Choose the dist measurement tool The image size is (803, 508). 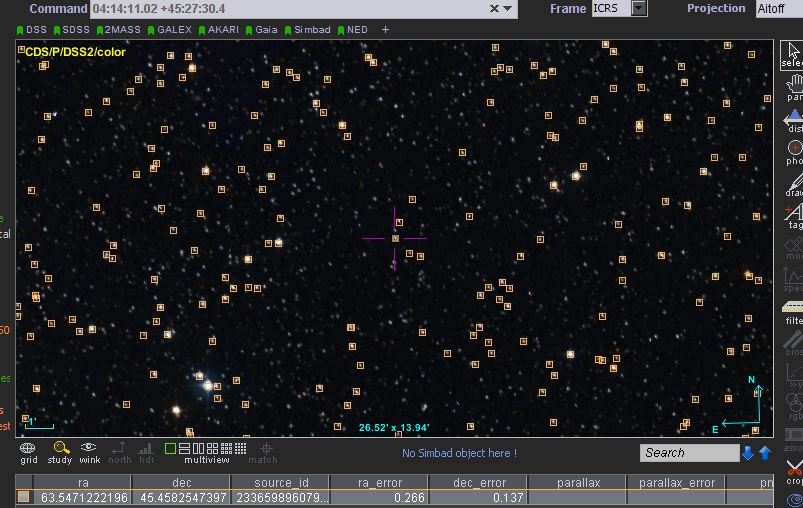(x=794, y=119)
